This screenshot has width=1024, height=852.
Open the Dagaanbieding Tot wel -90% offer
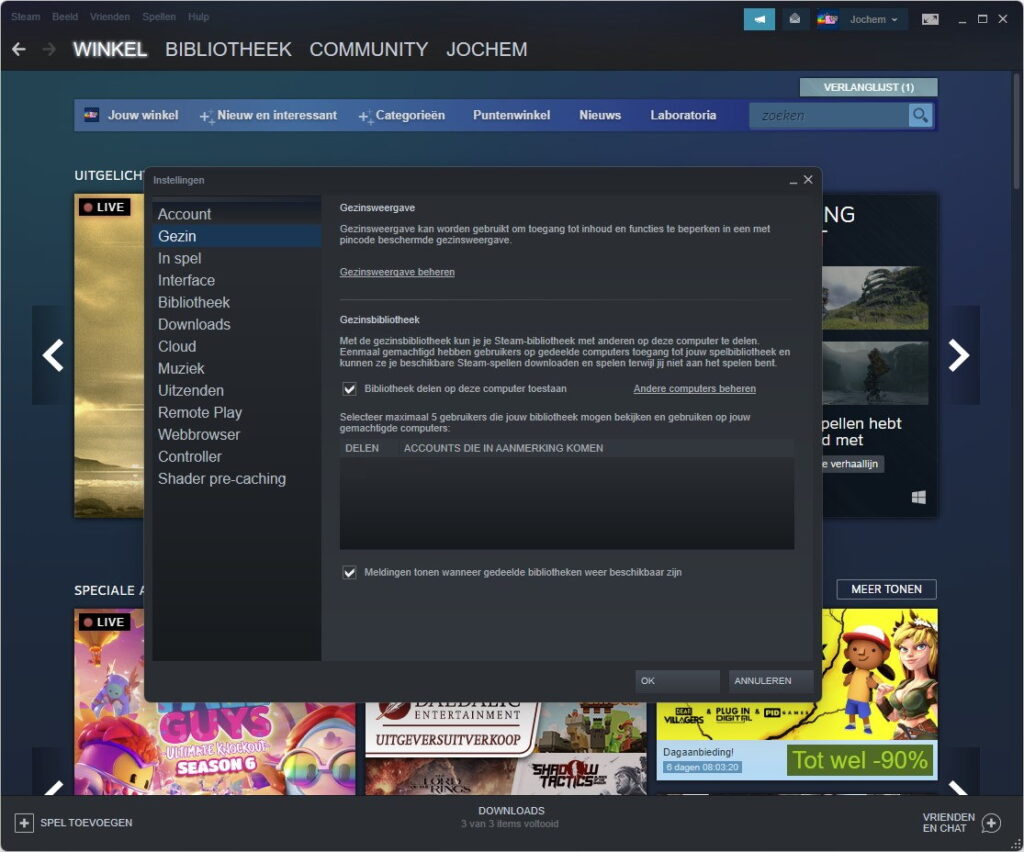(x=797, y=695)
